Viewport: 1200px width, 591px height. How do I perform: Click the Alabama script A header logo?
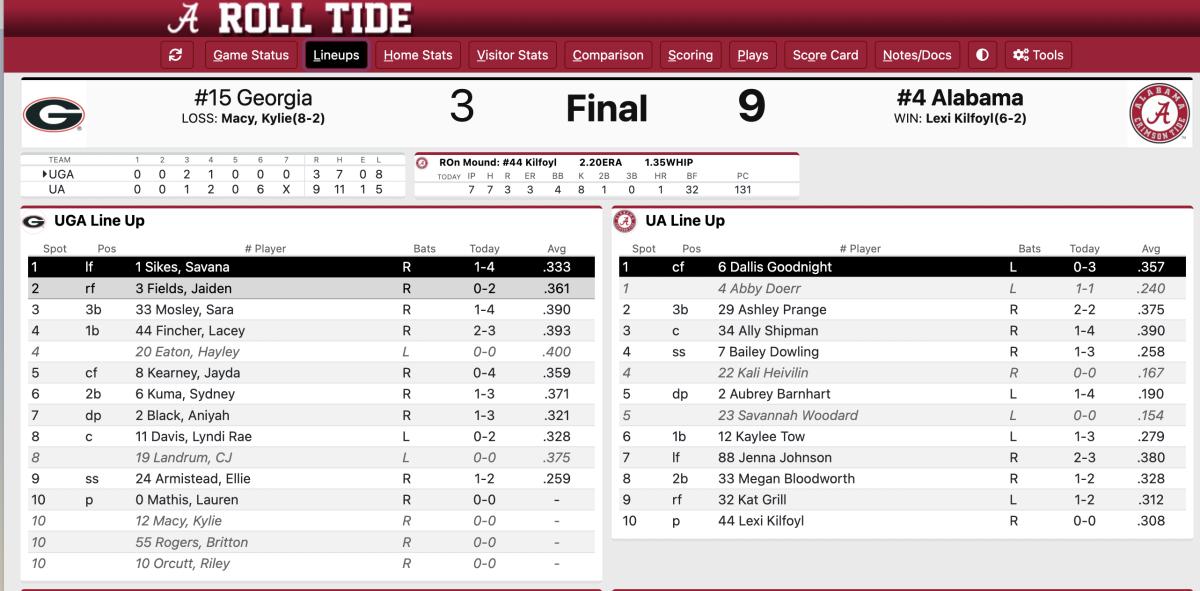point(184,19)
